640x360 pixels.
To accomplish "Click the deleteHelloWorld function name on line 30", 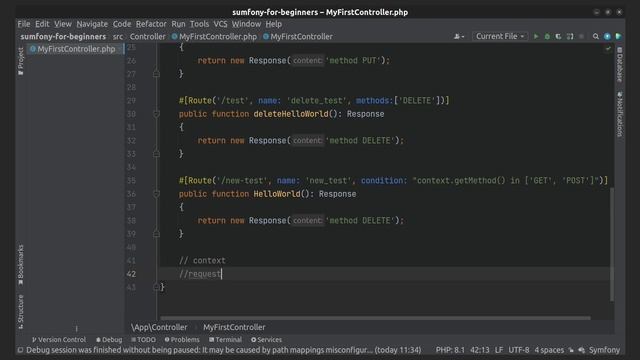I will coord(291,114).
